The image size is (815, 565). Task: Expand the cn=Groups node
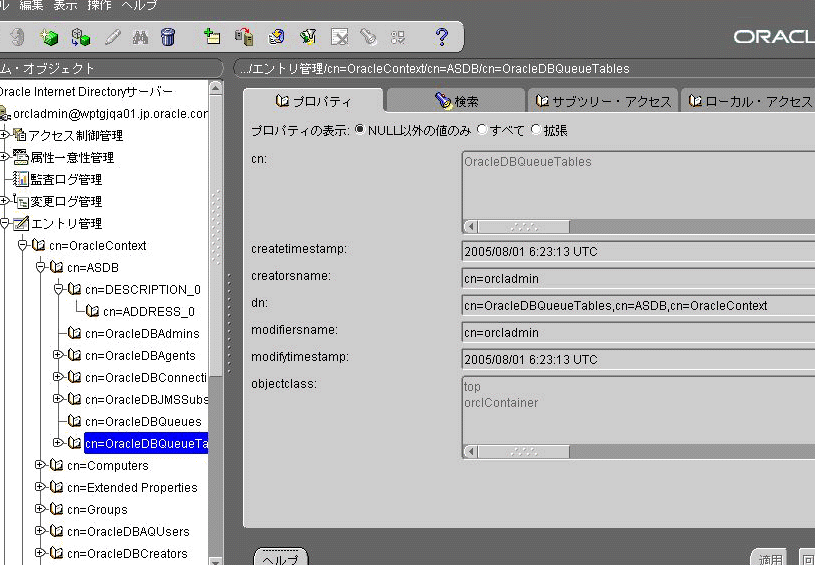pos(40,508)
